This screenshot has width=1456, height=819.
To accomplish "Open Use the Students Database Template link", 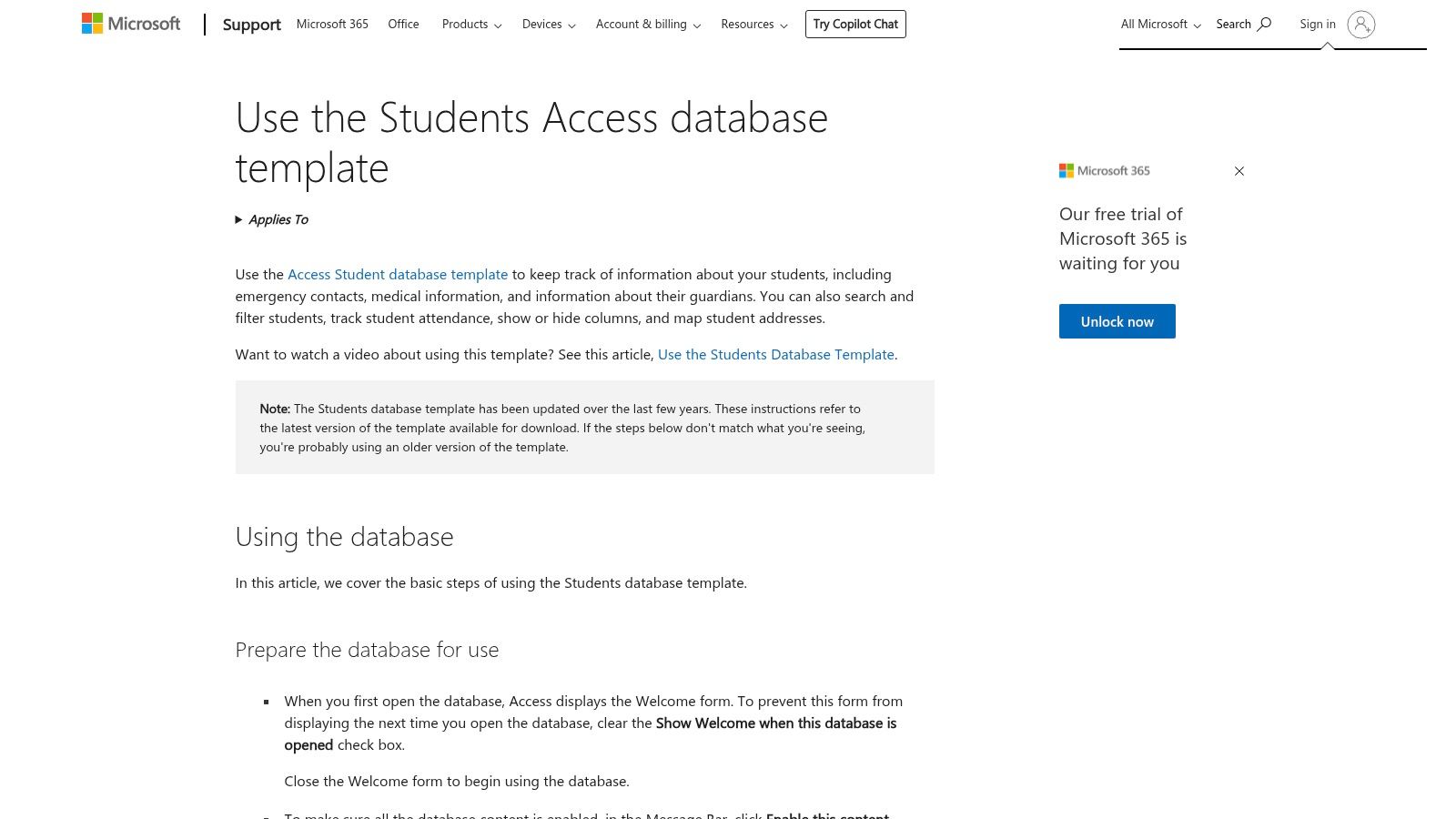I will 775,354.
